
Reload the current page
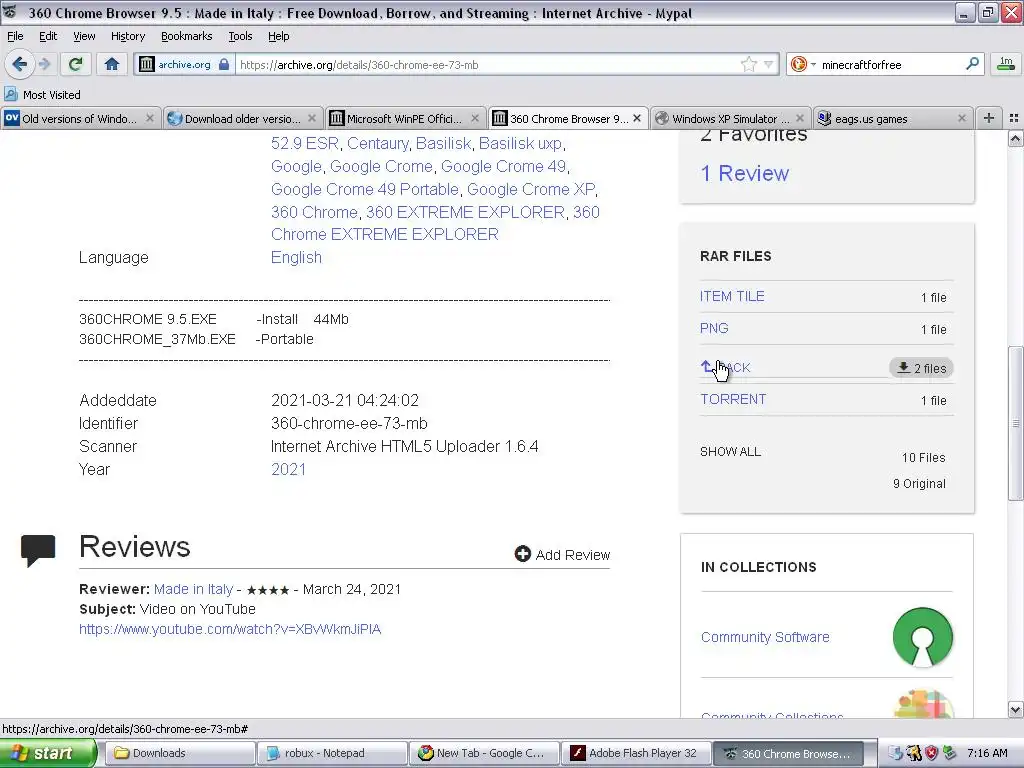pos(76,64)
